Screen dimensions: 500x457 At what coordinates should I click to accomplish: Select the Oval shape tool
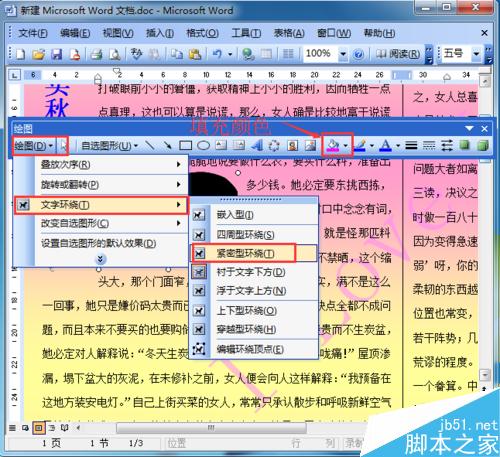pyautogui.click(x=203, y=145)
